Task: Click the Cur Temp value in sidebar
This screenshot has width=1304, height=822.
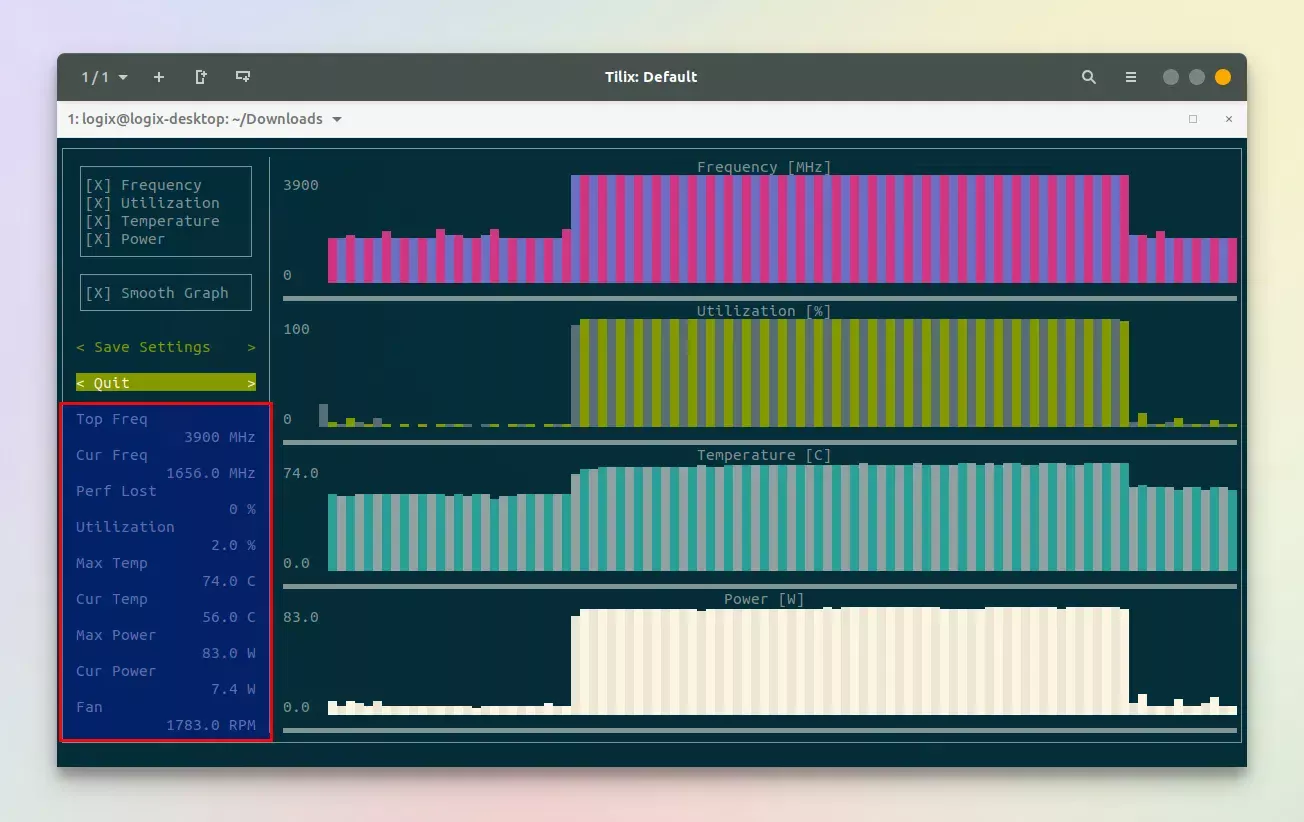Action: tap(228, 617)
